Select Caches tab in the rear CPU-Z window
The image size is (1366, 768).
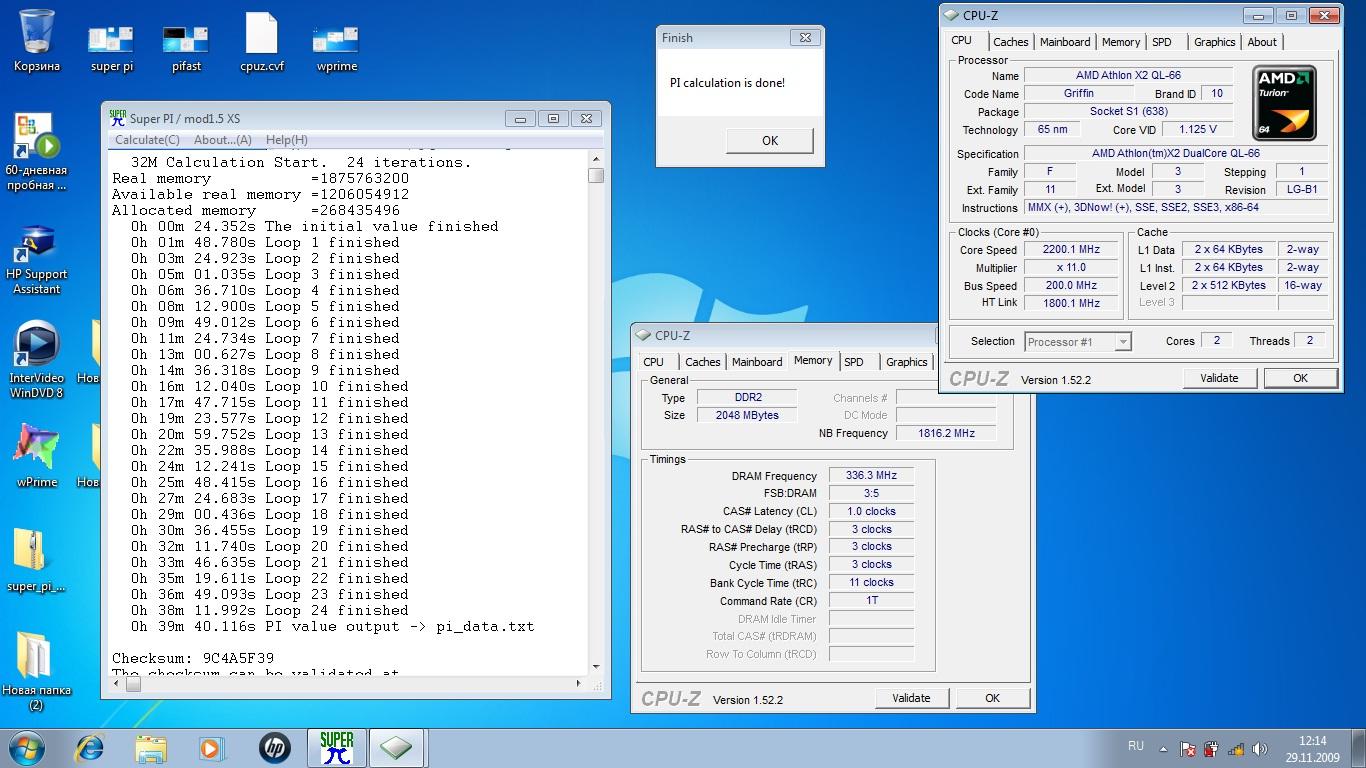702,362
